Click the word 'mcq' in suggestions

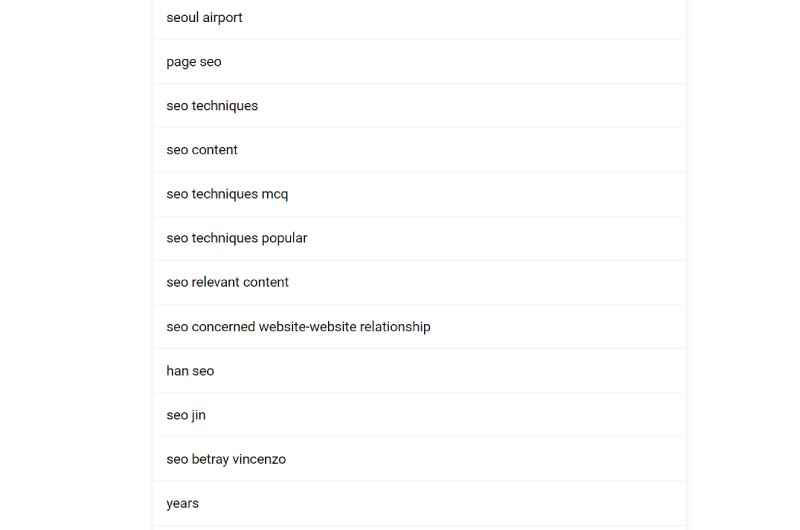pos(275,195)
